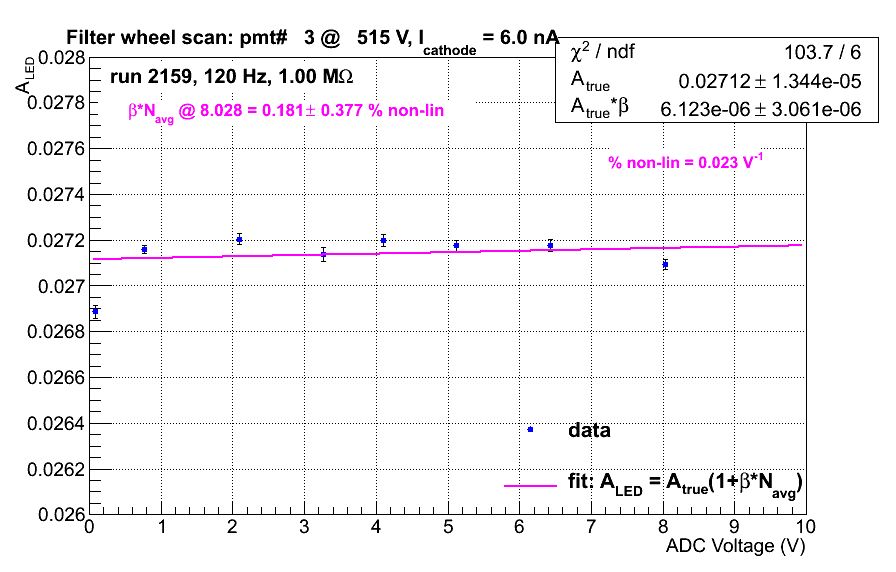This screenshot has height=572, width=896.
Task: Select the 'run 2159, 120 Hz, 1.00 MΩ' label
Action: click(231, 76)
